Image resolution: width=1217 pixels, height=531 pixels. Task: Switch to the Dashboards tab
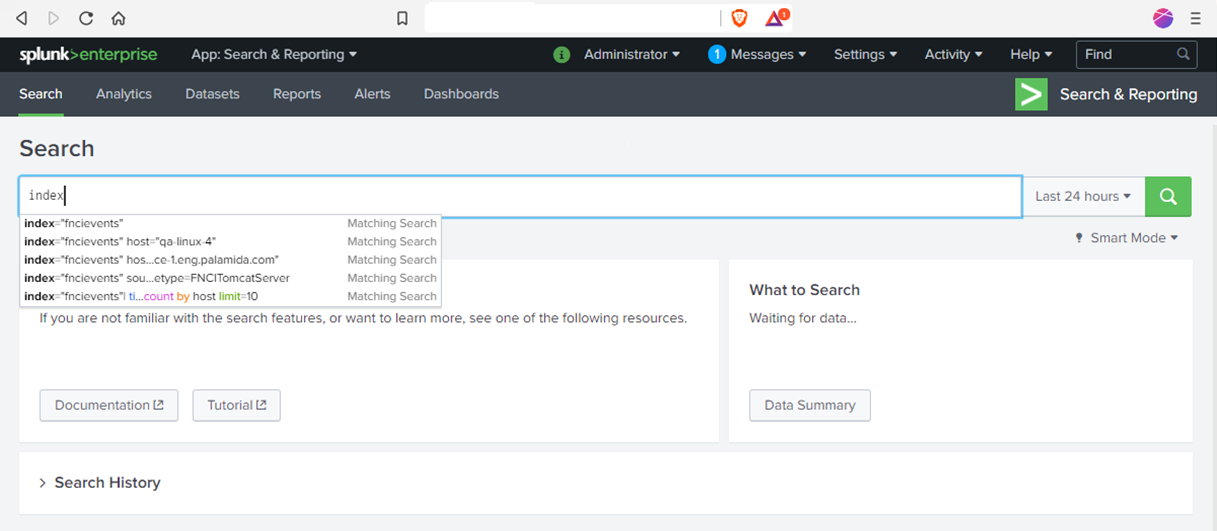pyautogui.click(x=461, y=94)
